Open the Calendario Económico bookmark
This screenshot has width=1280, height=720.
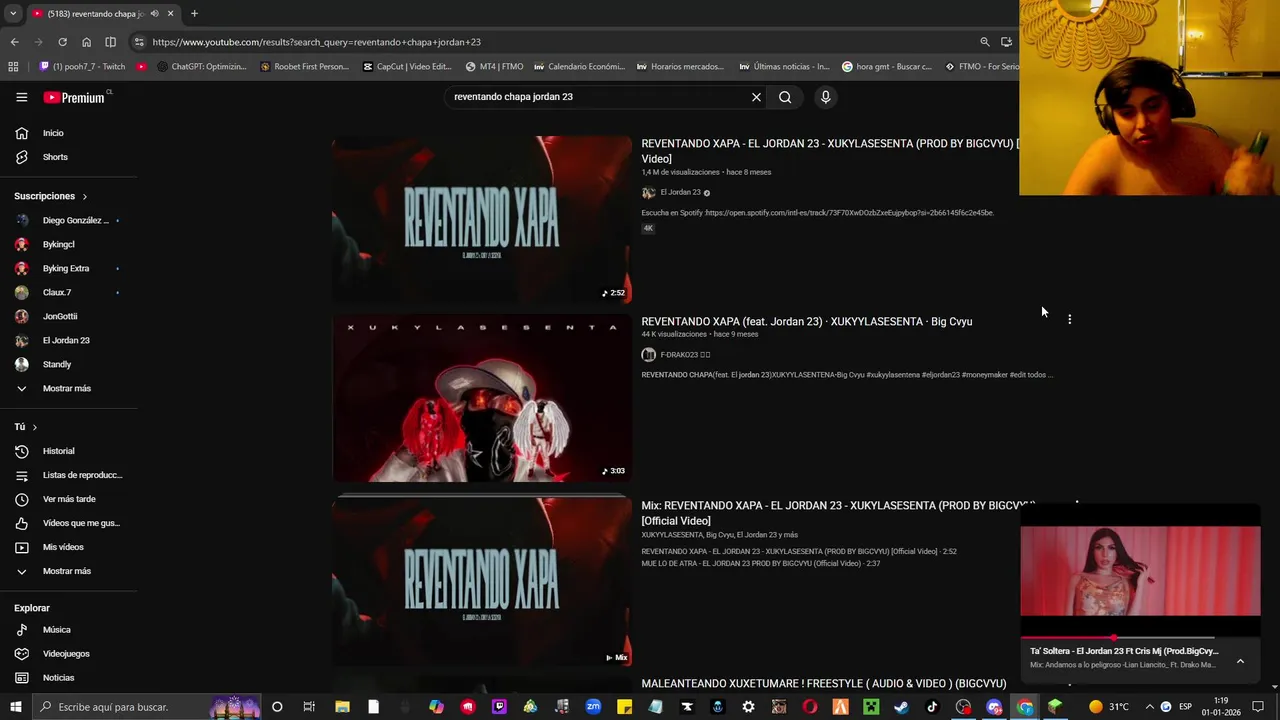(x=579, y=67)
